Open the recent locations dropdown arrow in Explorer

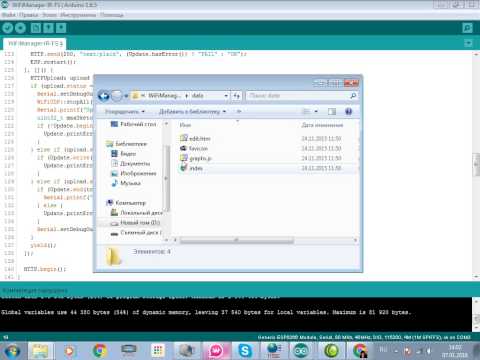126,96
